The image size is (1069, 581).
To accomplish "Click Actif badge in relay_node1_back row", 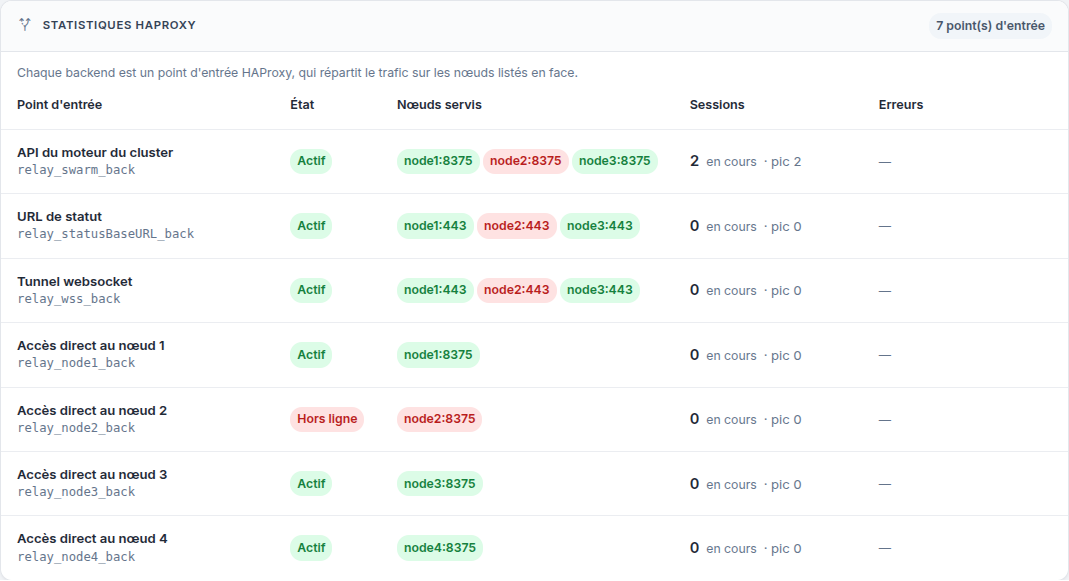I will point(311,355).
